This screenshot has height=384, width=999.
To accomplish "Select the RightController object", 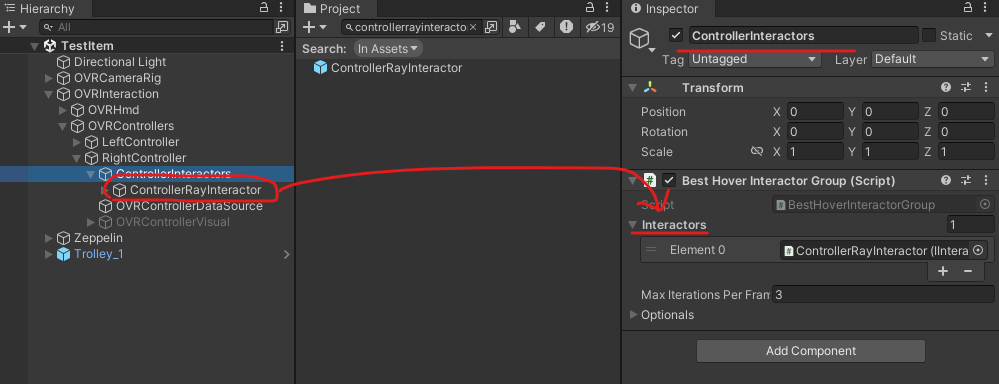I will pyautogui.click(x=144, y=158).
